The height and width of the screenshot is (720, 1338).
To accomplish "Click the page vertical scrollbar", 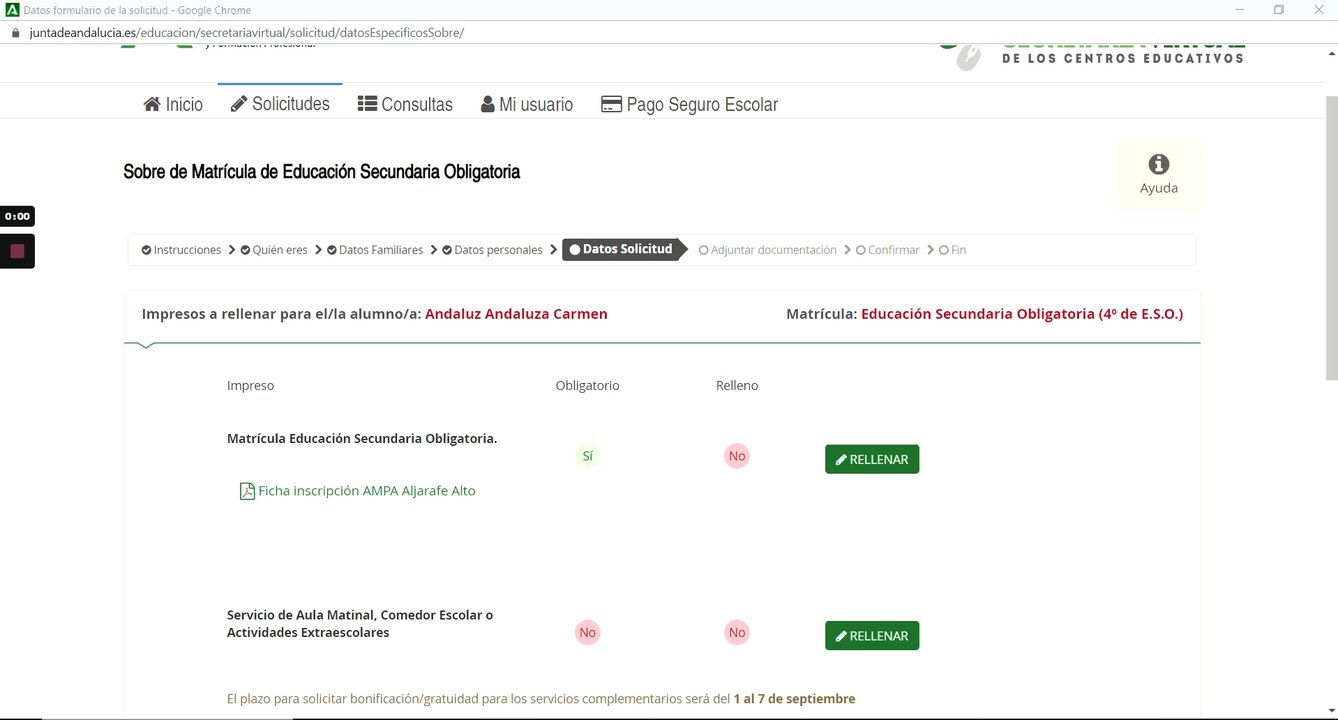I will 1330,238.
